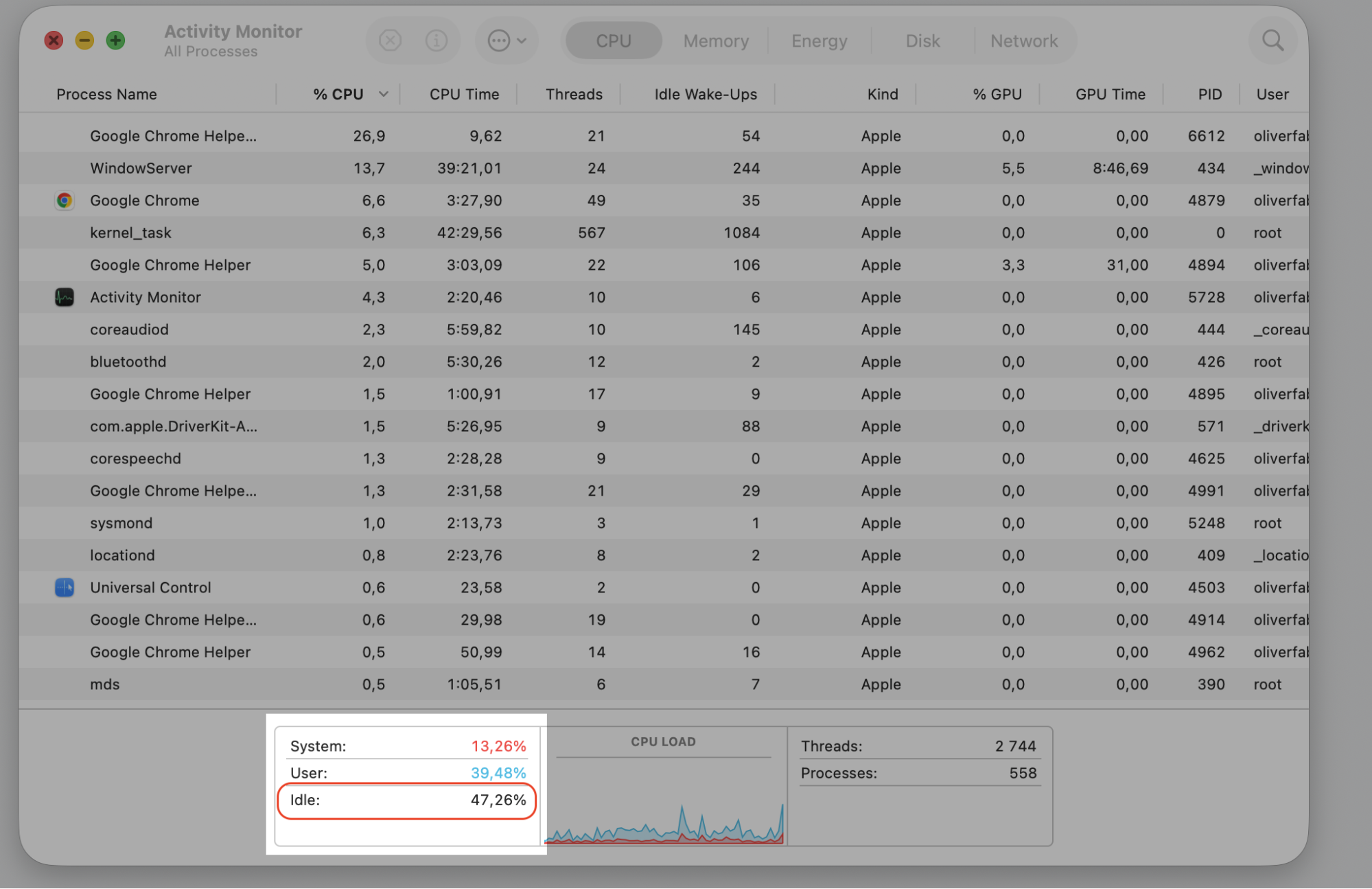Select Google Chrome Helper with PID 4895

[x=664, y=394]
